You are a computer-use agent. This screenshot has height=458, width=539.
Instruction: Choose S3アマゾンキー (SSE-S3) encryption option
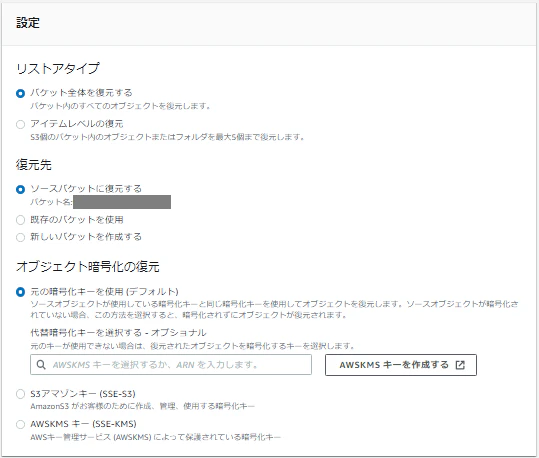(20, 394)
